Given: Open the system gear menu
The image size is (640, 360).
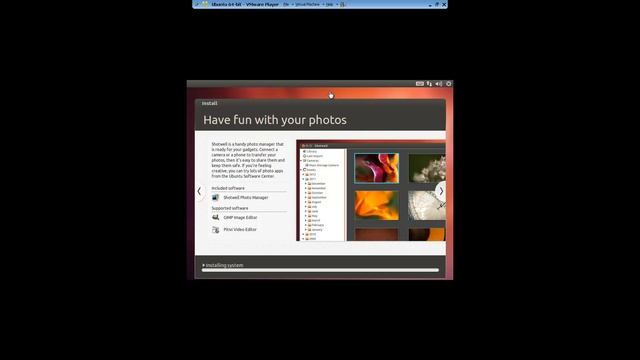Looking at the screenshot, I should click(x=449, y=84).
